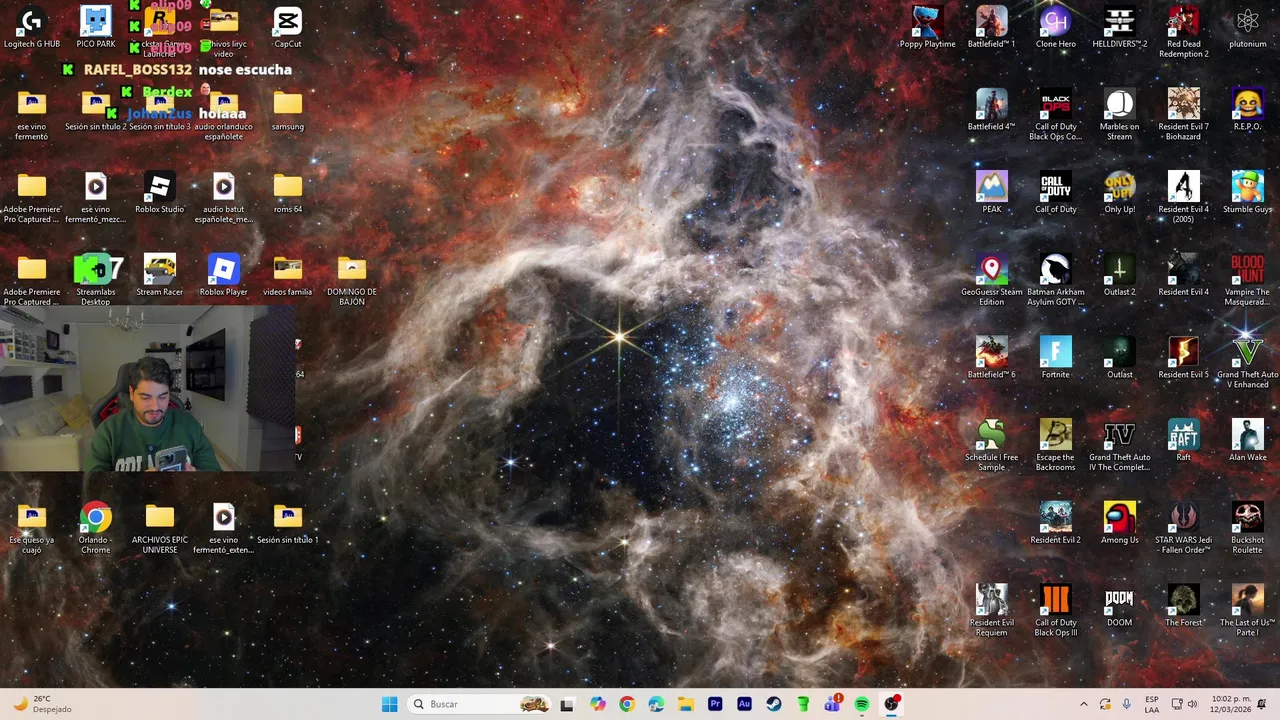Open volume control in system tray
Image resolution: width=1280 pixels, height=720 pixels.
pyautogui.click(x=1192, y=704)
